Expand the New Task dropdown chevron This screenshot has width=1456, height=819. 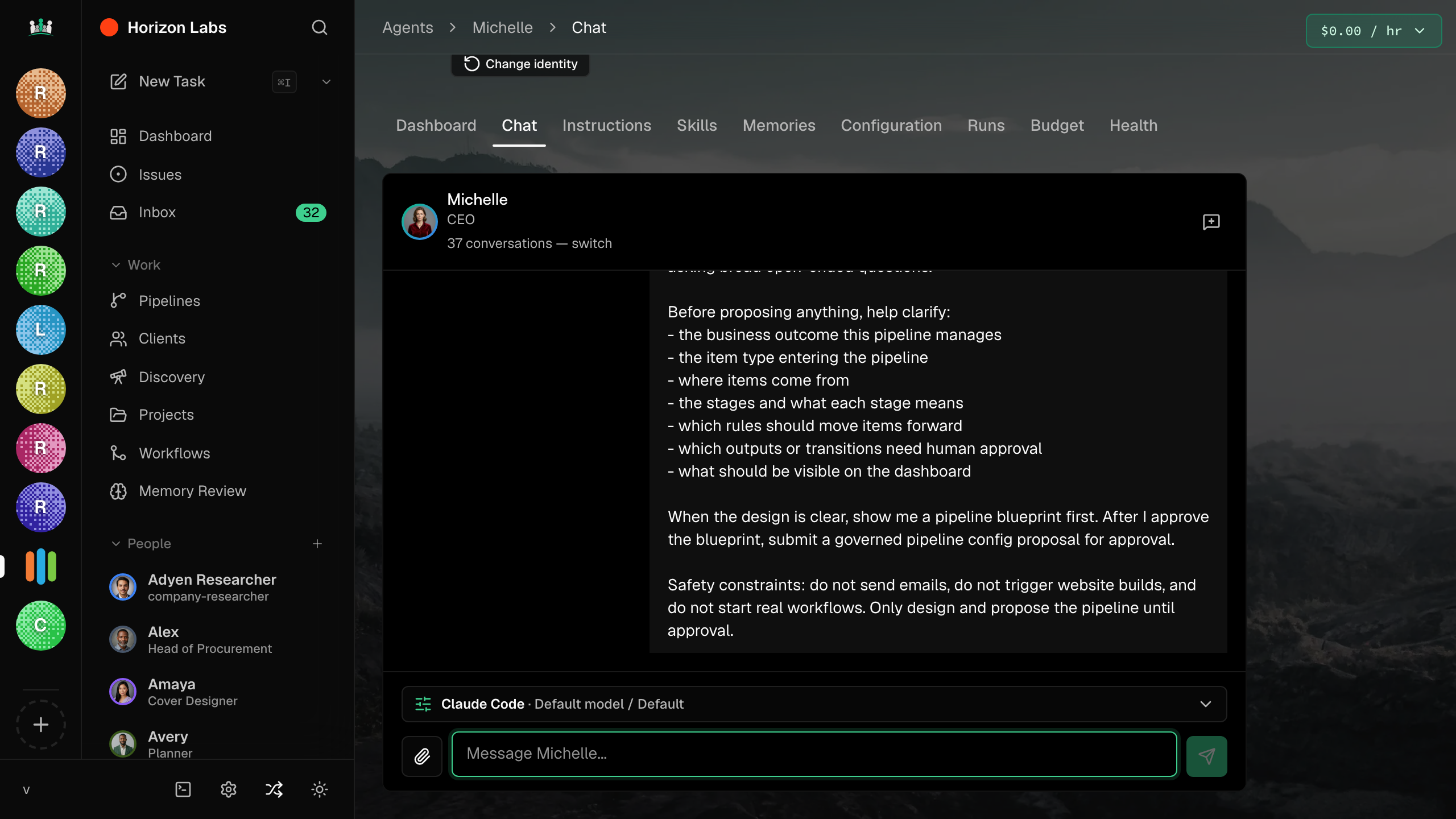(x=326, y=82)
